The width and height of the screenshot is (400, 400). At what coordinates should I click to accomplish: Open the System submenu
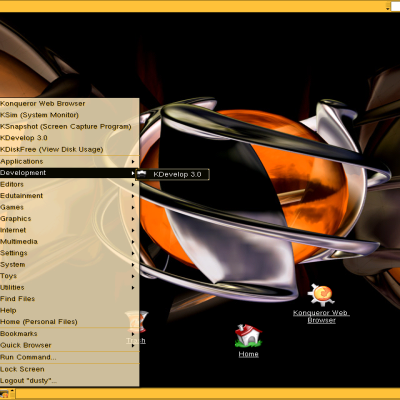[69, 265]
